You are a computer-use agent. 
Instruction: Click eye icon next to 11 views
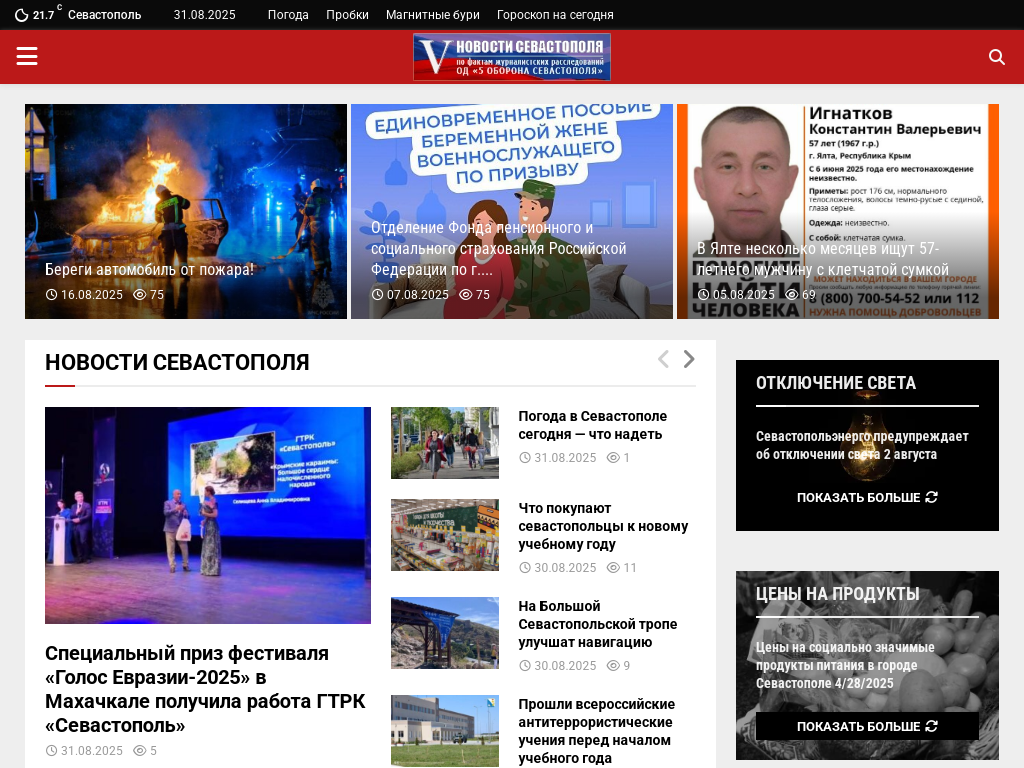[x=613, y=568]
